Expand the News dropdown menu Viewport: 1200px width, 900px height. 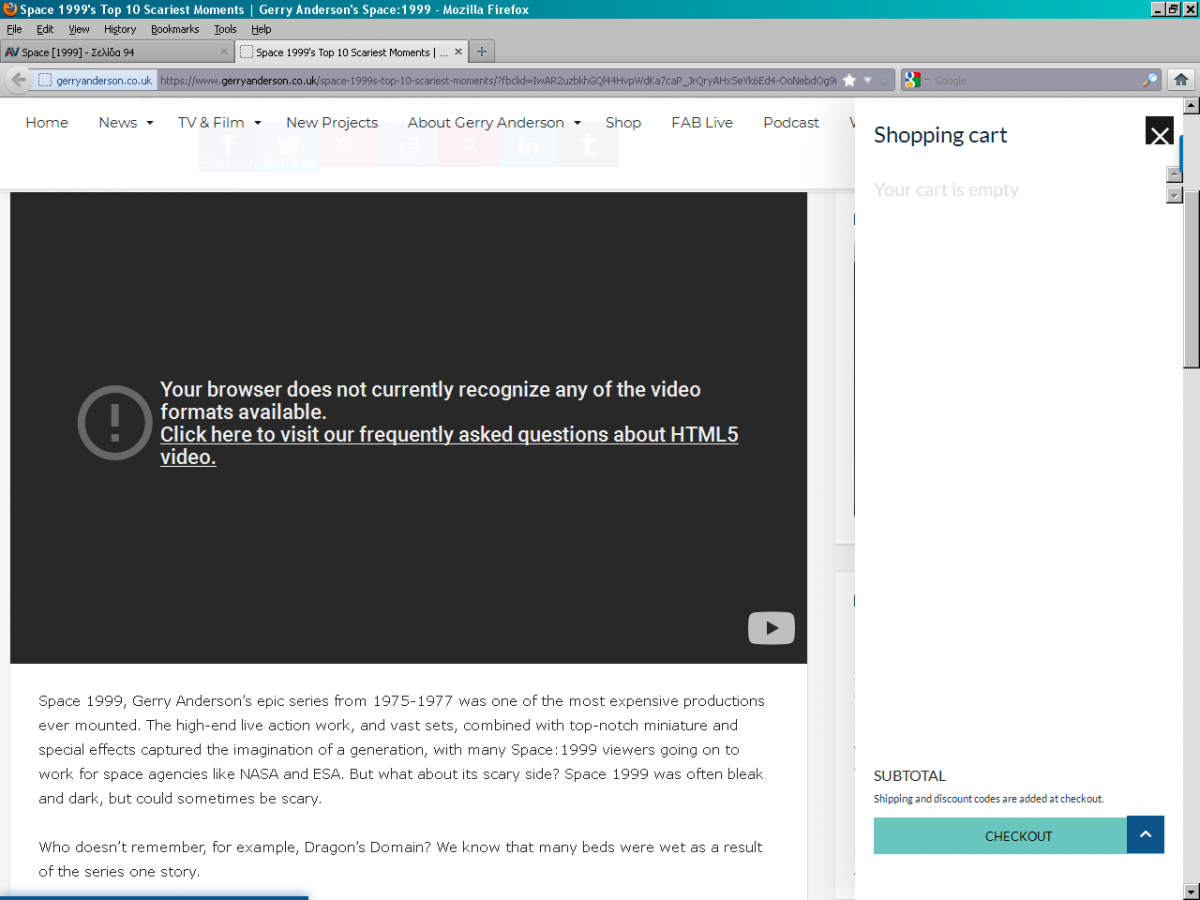[x=150, y=123]
